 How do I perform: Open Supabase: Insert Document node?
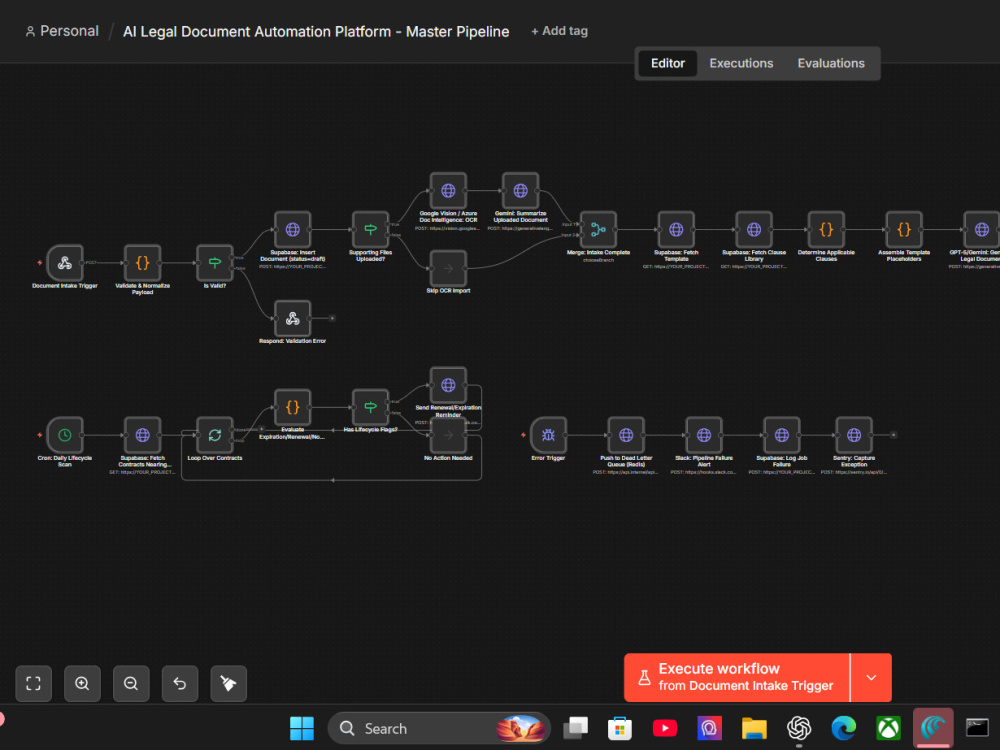tap(293, 230)
